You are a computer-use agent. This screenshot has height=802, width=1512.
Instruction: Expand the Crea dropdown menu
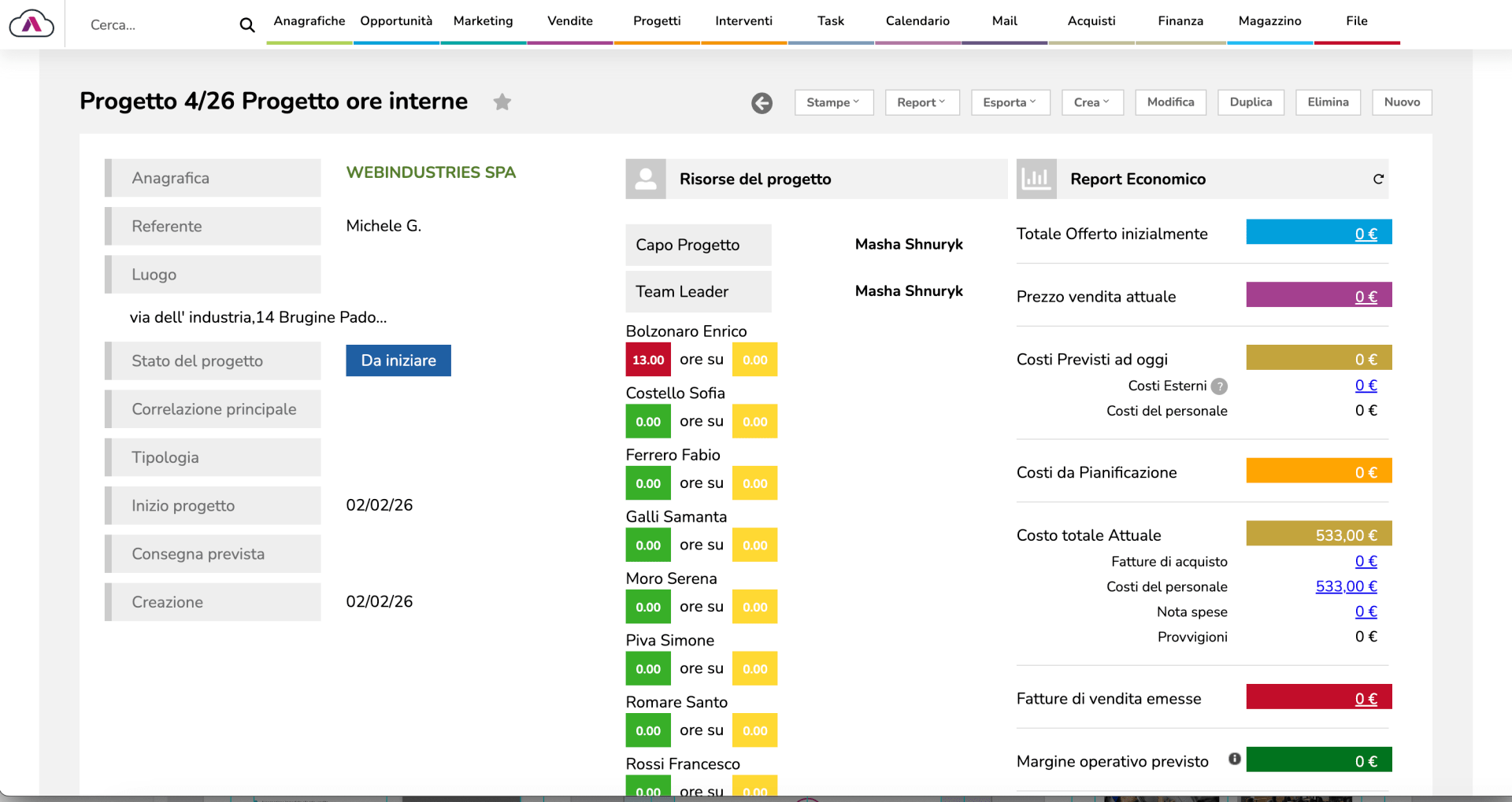point(1091,102)
